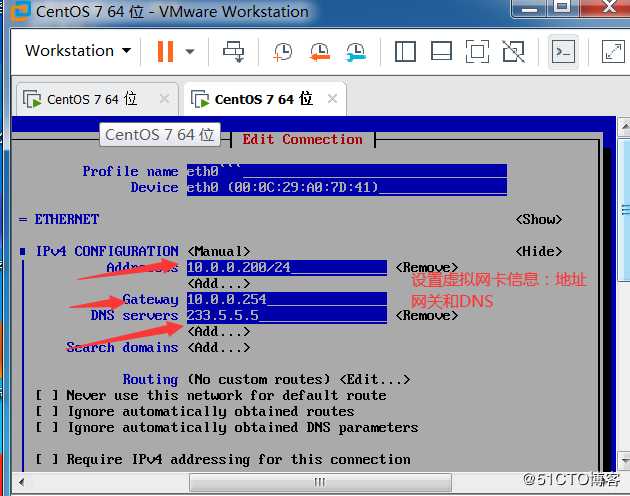Show or hide the library sidebar

tap(405, 51)
